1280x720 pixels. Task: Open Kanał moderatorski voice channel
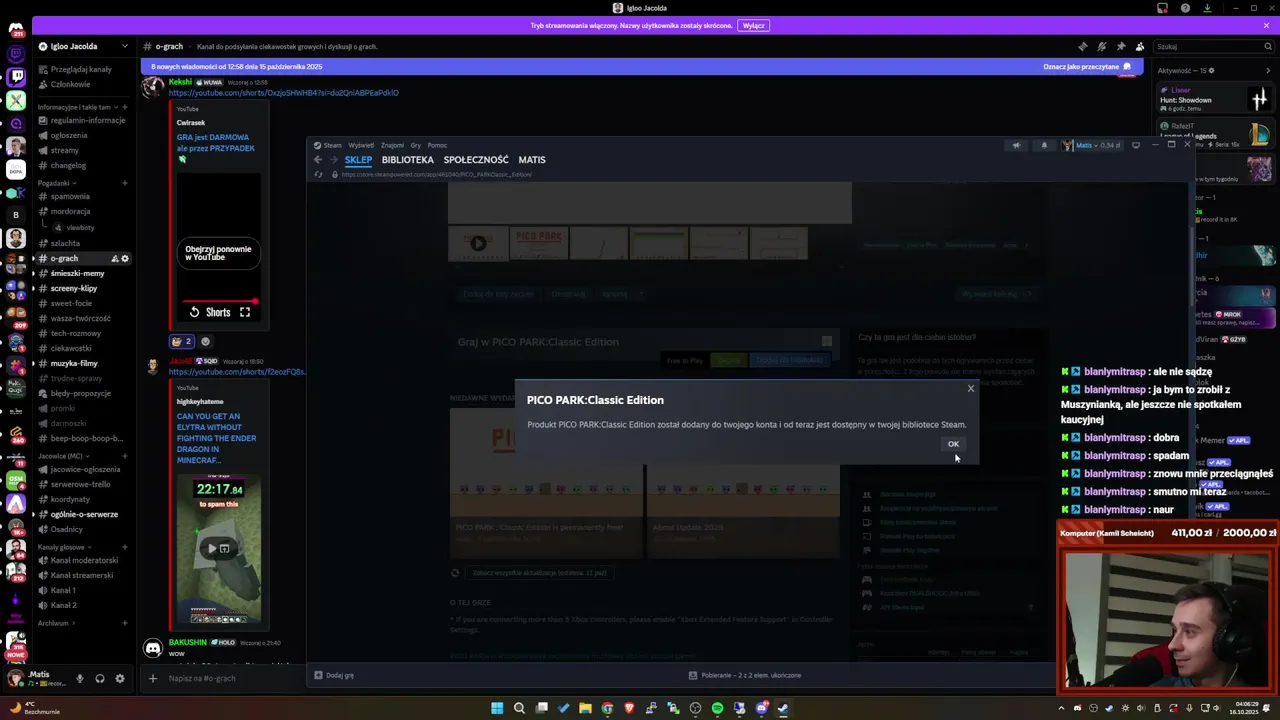[x=84, y=560]
